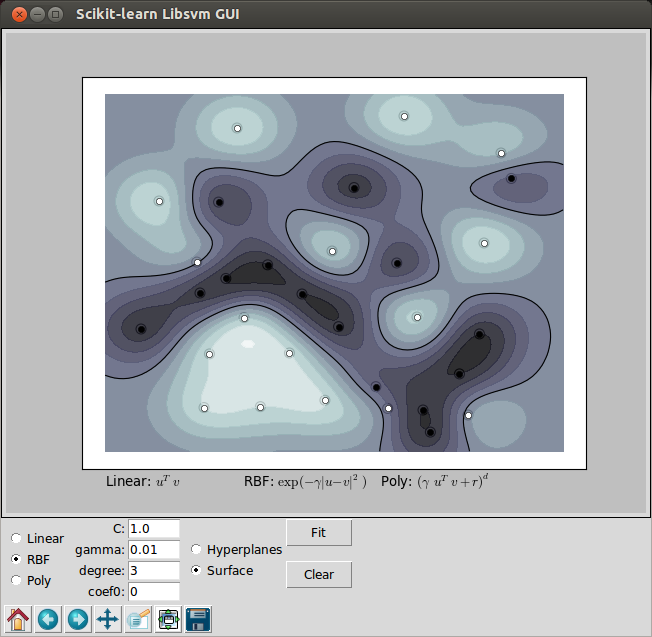652x637 pixels.
Task: Click the Poly kernel formula text
Action: click(435, 481)
